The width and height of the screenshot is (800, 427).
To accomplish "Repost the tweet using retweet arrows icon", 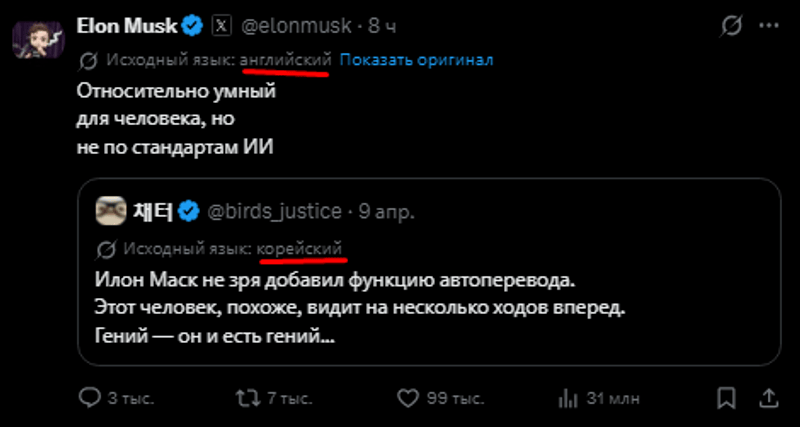I will point(246,398).
